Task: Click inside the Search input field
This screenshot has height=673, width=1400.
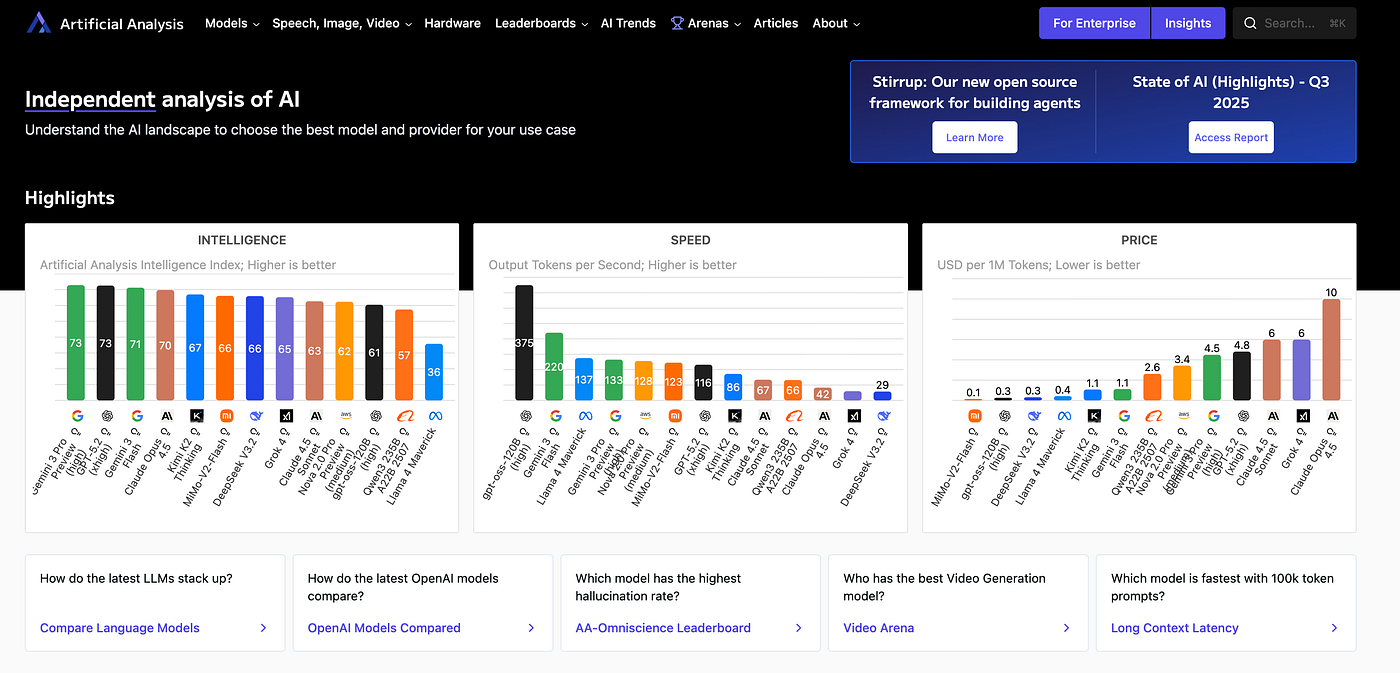Action: pyautogui.click(x=1294, y=23)
